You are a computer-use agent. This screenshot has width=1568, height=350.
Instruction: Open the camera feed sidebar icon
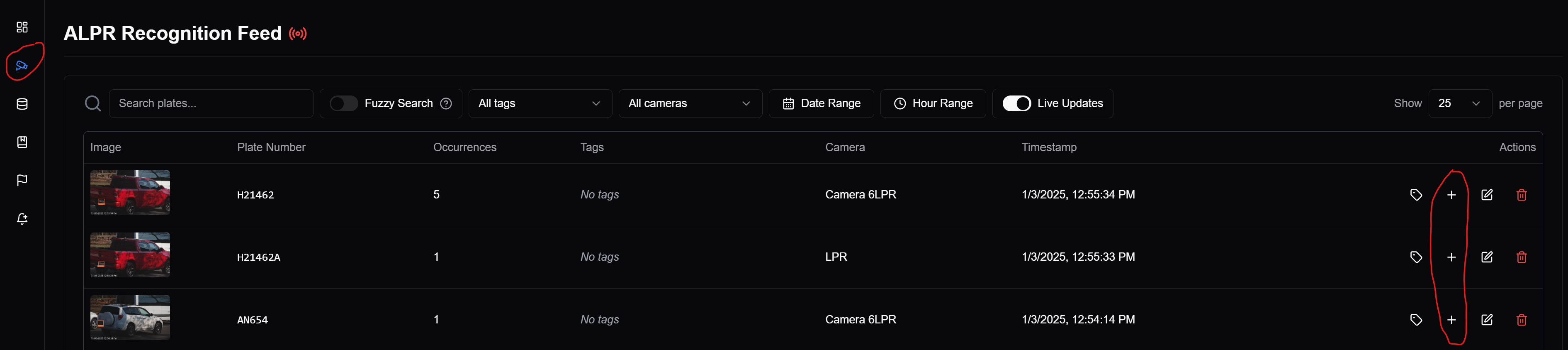pyautogui.click(x=22, y=65)
